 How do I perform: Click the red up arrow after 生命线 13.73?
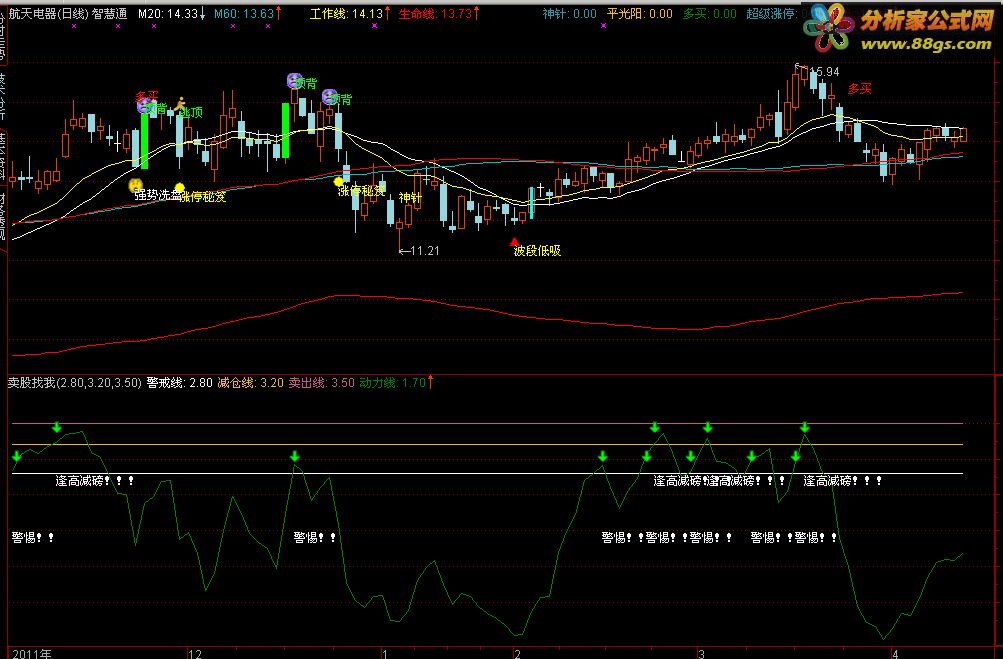tap(477, 15)
